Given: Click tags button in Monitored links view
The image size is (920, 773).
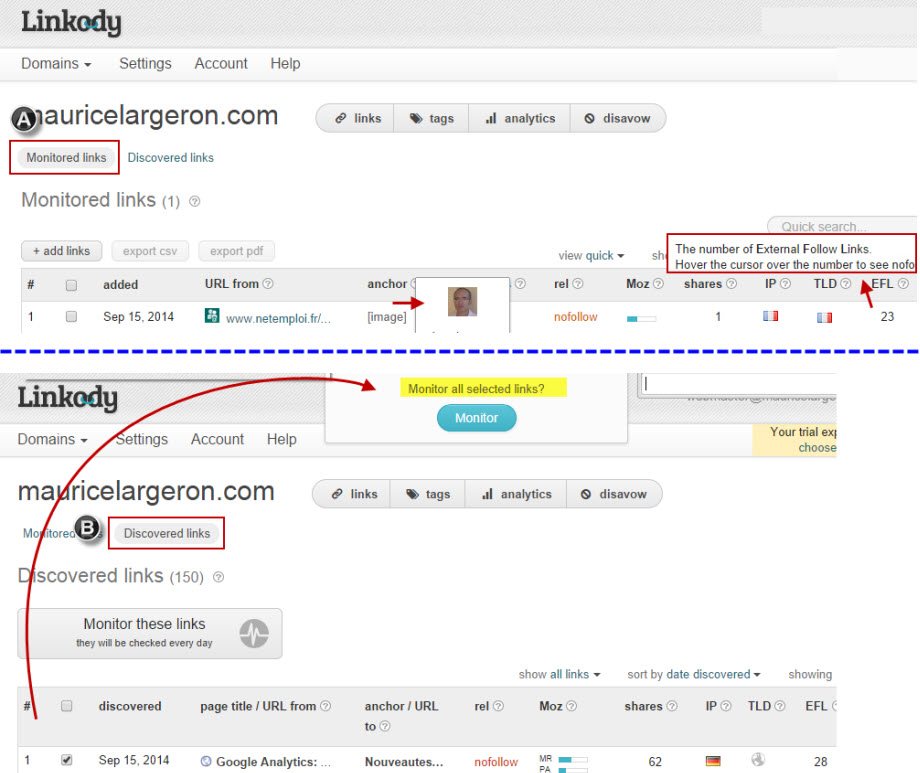Looking at the screenshot, I should pyautogui.click(x=431, y=118).
